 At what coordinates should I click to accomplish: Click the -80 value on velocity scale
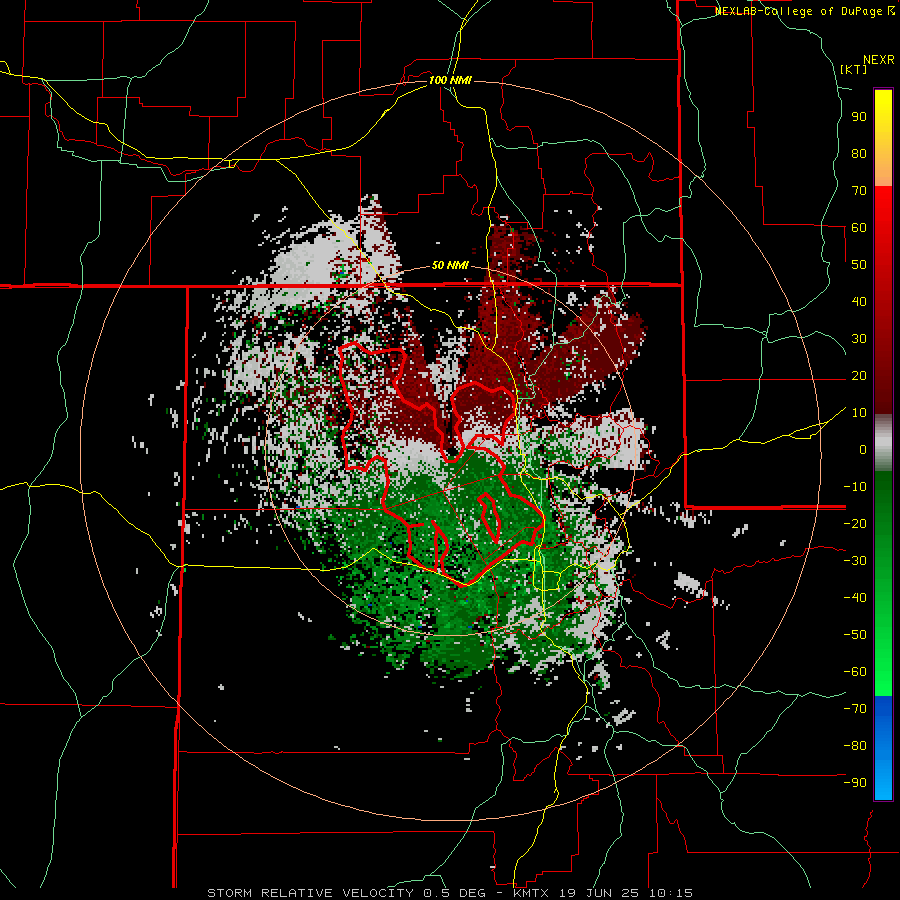[855, 746]
